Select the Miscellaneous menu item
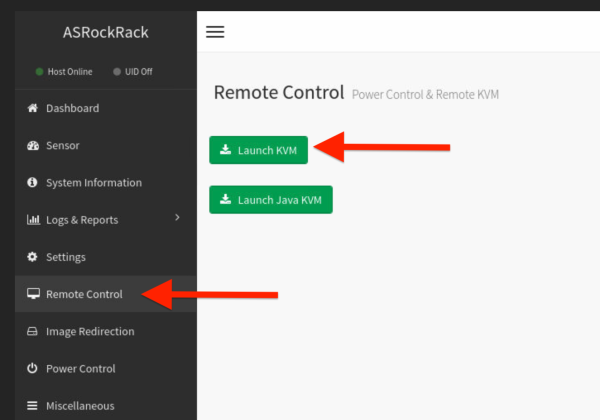Image resolution: width=600 pixels, height=420 pixels. point(80,406)
